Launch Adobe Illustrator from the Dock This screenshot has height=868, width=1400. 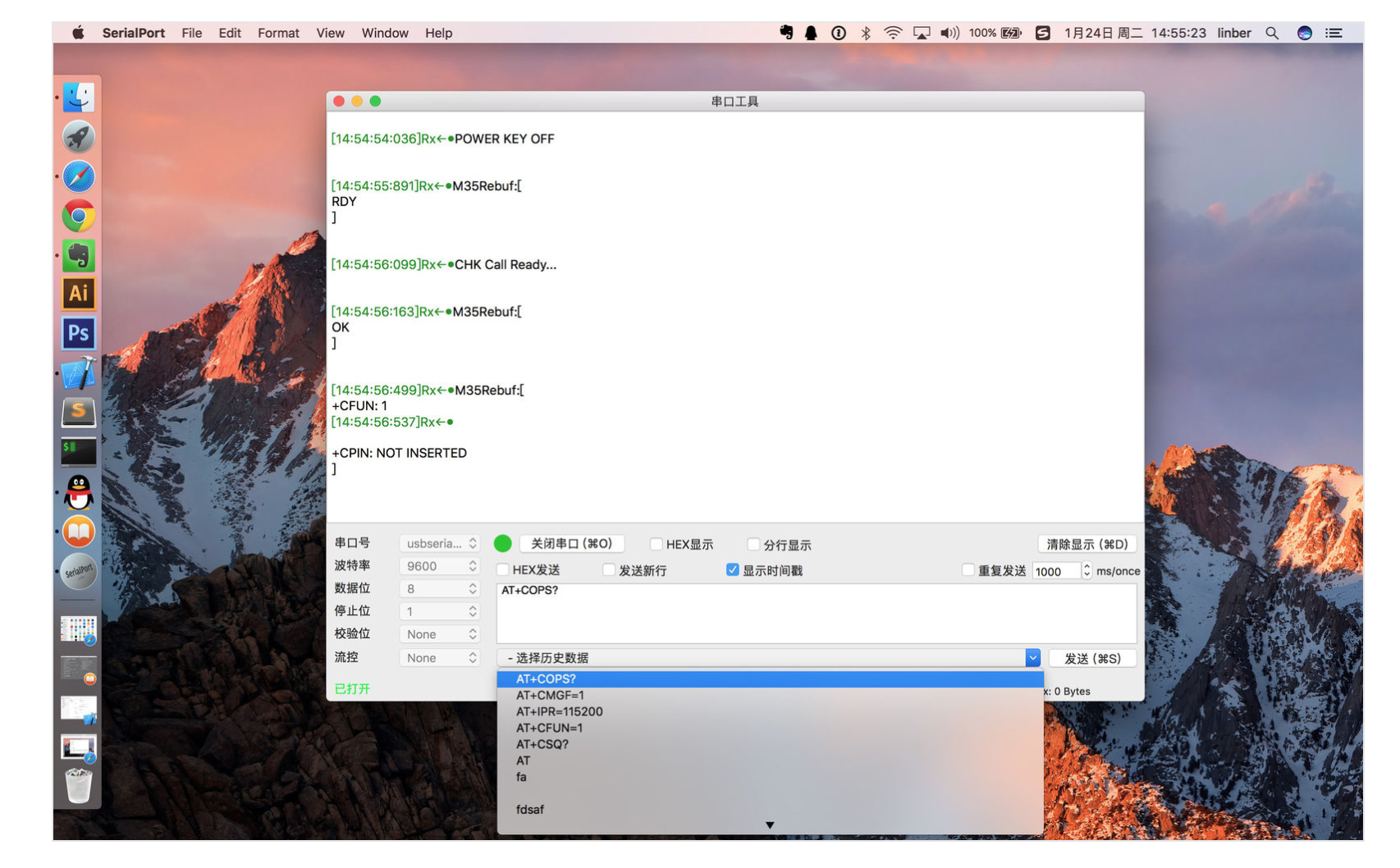click(x=79, y=294)
